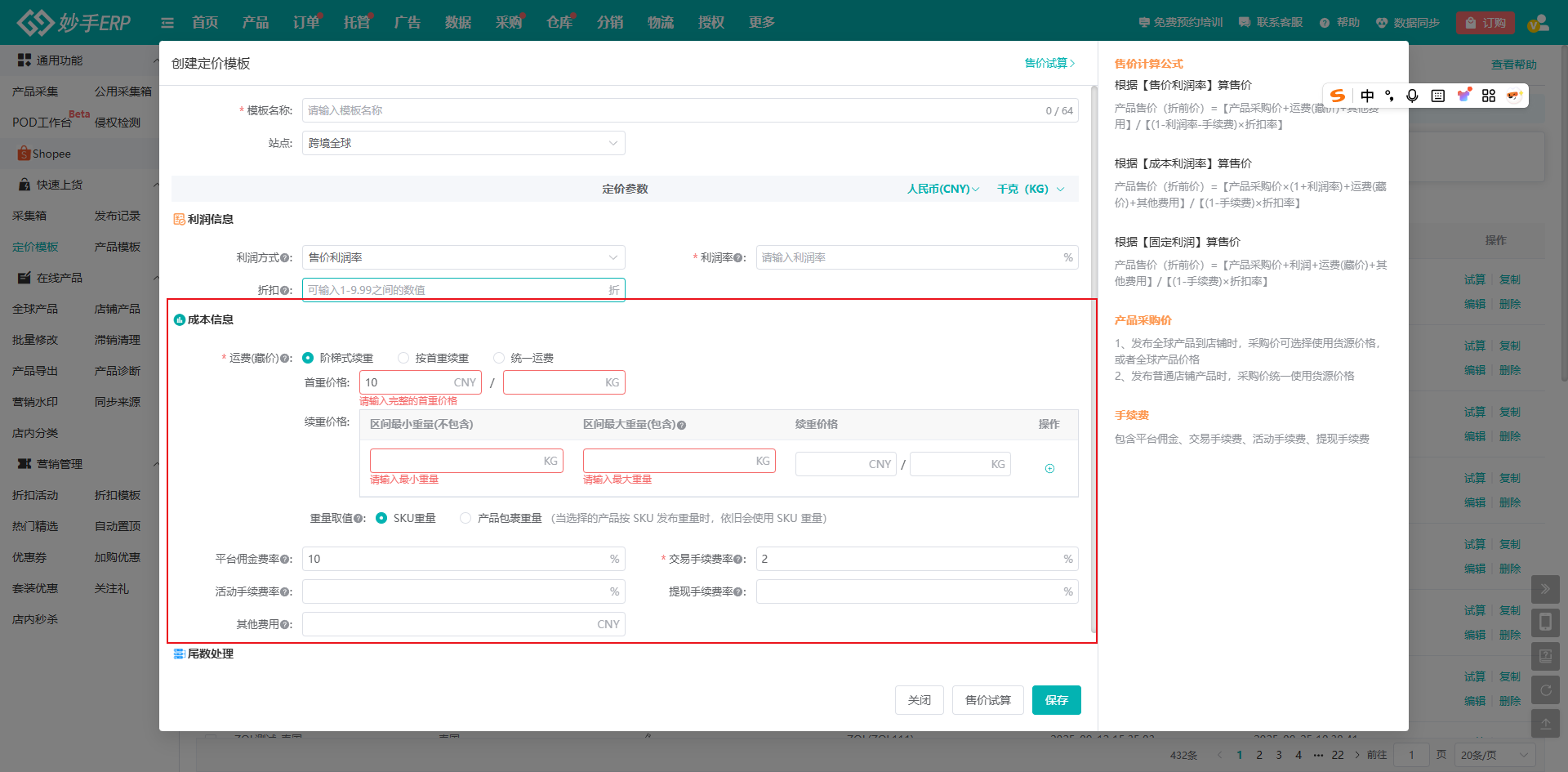Expand the 利润方式 dropdown showing 售价利润率
Screen dimensions: 1568x772
coord(463,257)
